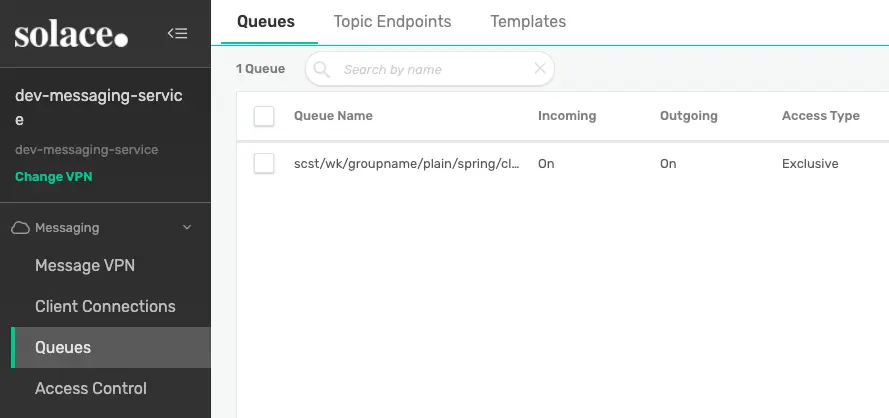
Task: Tick the select-all queues header checkbox
Action: 264,116
